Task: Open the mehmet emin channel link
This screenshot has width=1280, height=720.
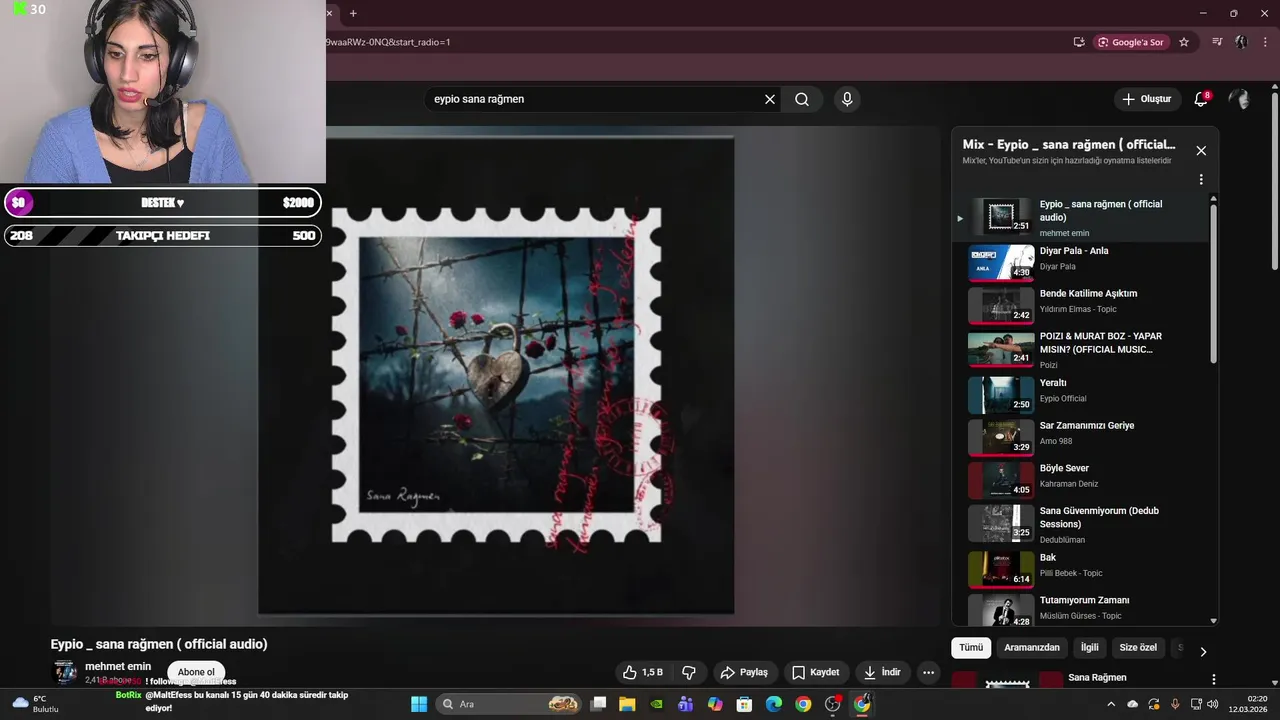Action: pyautogui.click(x=118, y=666)
